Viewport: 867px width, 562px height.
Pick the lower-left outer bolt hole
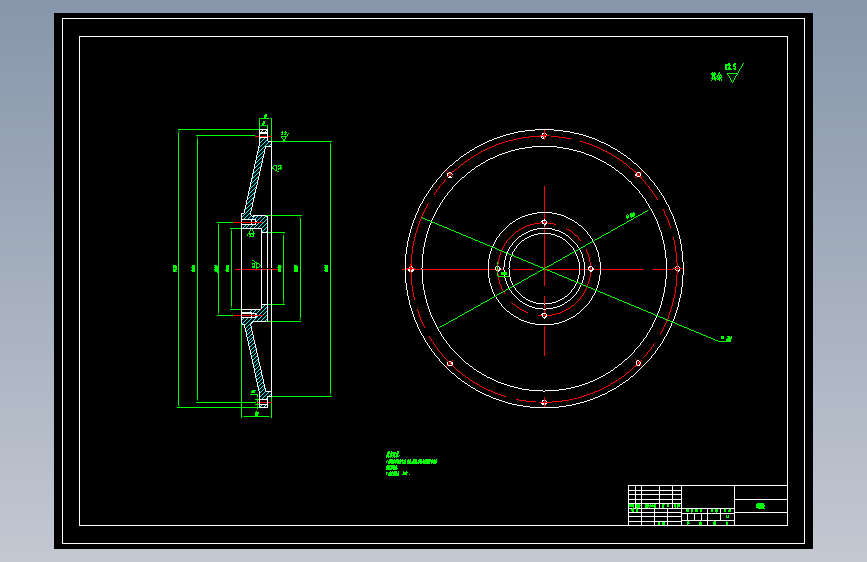pyautogui.click(x=450, y=363)
